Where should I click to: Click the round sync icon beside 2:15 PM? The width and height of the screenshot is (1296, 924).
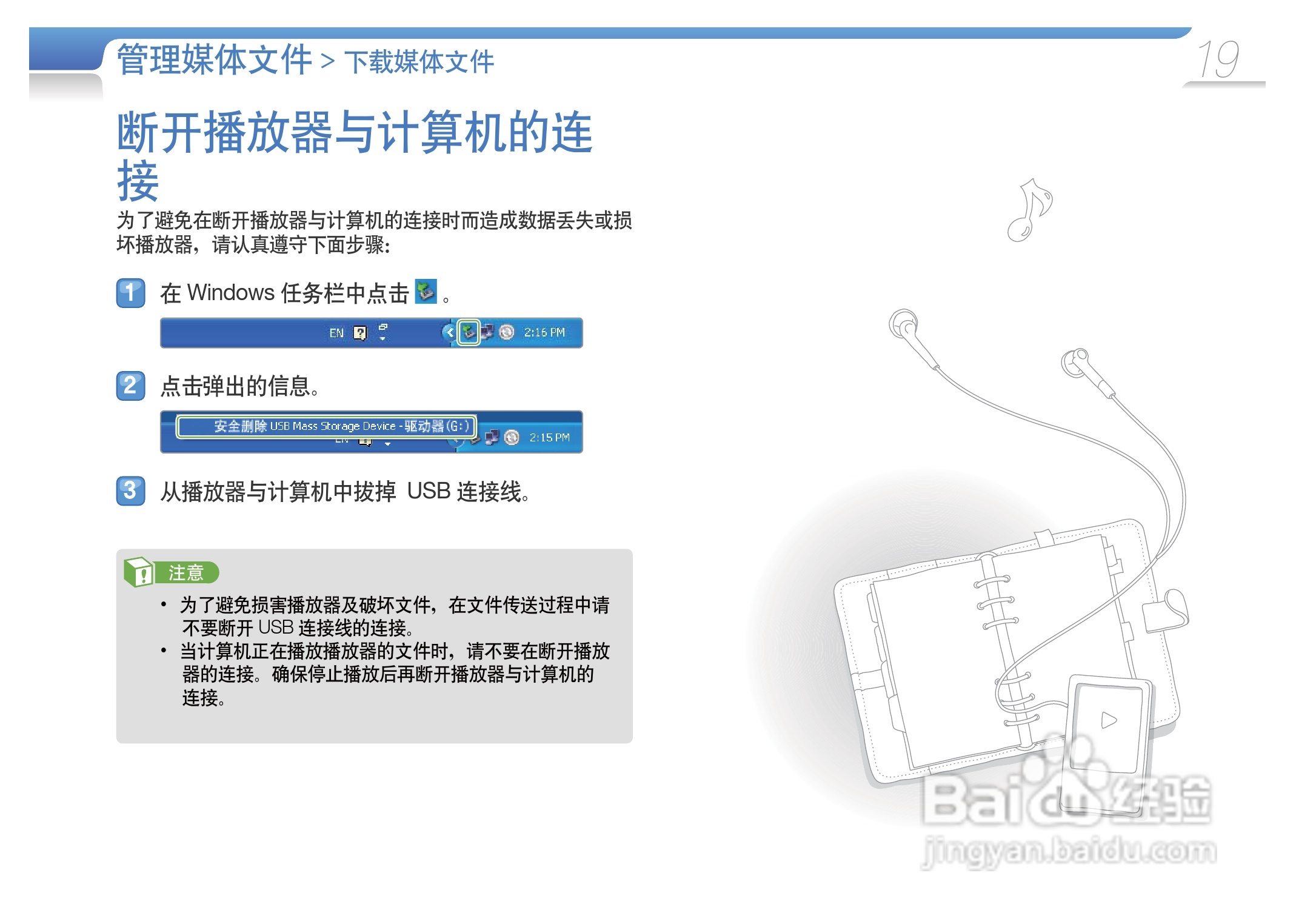click(x=512, y=437)
